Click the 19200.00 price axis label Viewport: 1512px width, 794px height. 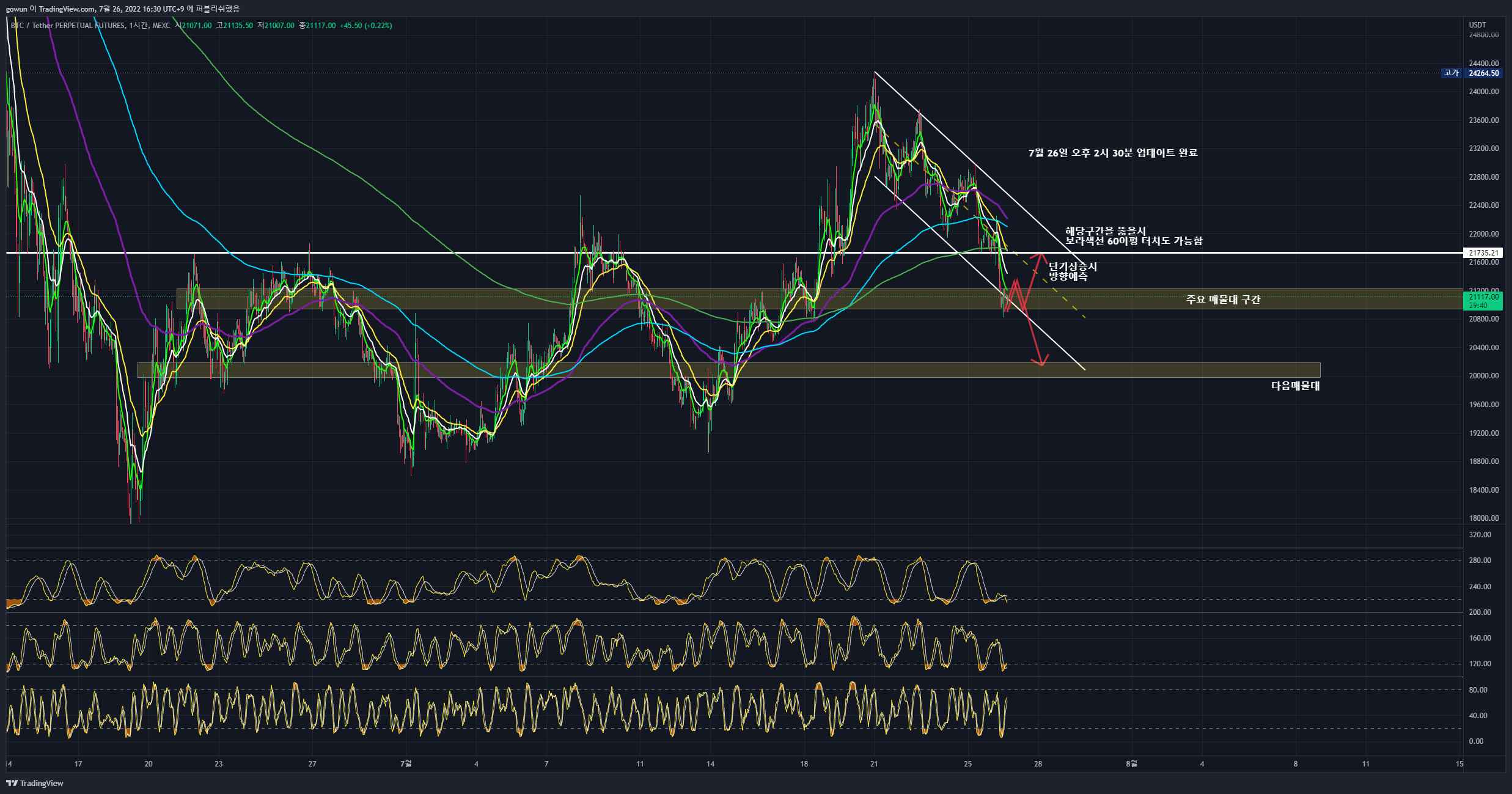pos(1484,433)
